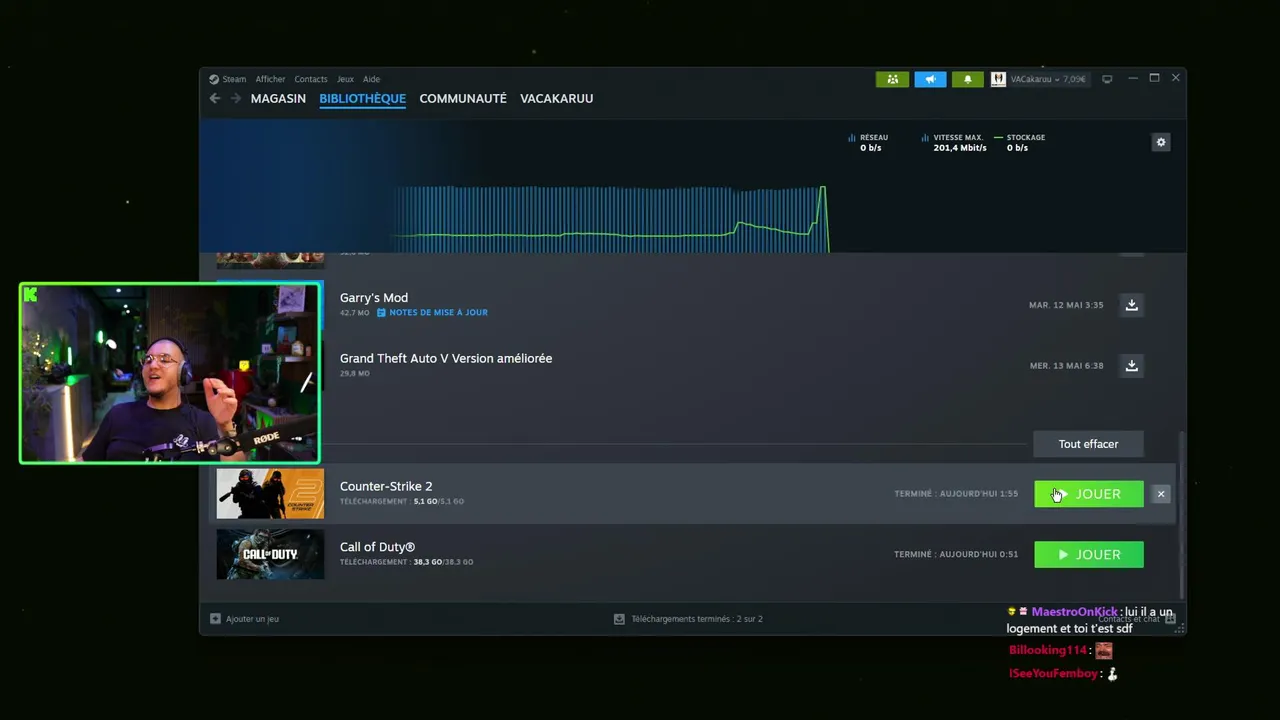Click the download graph peak

pos(822,190)
